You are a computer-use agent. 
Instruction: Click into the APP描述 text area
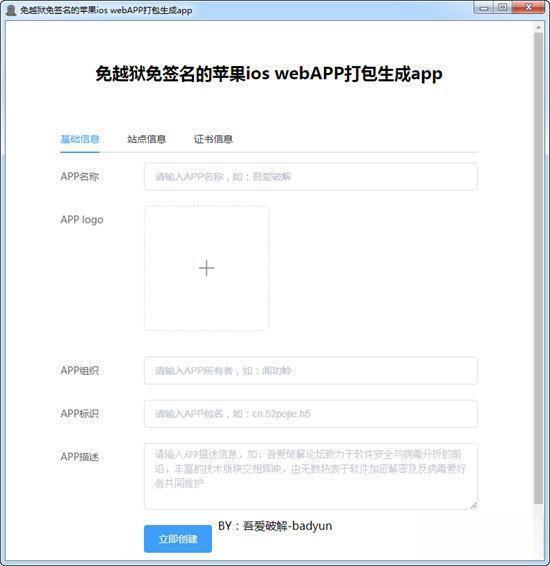coord(311,476)
